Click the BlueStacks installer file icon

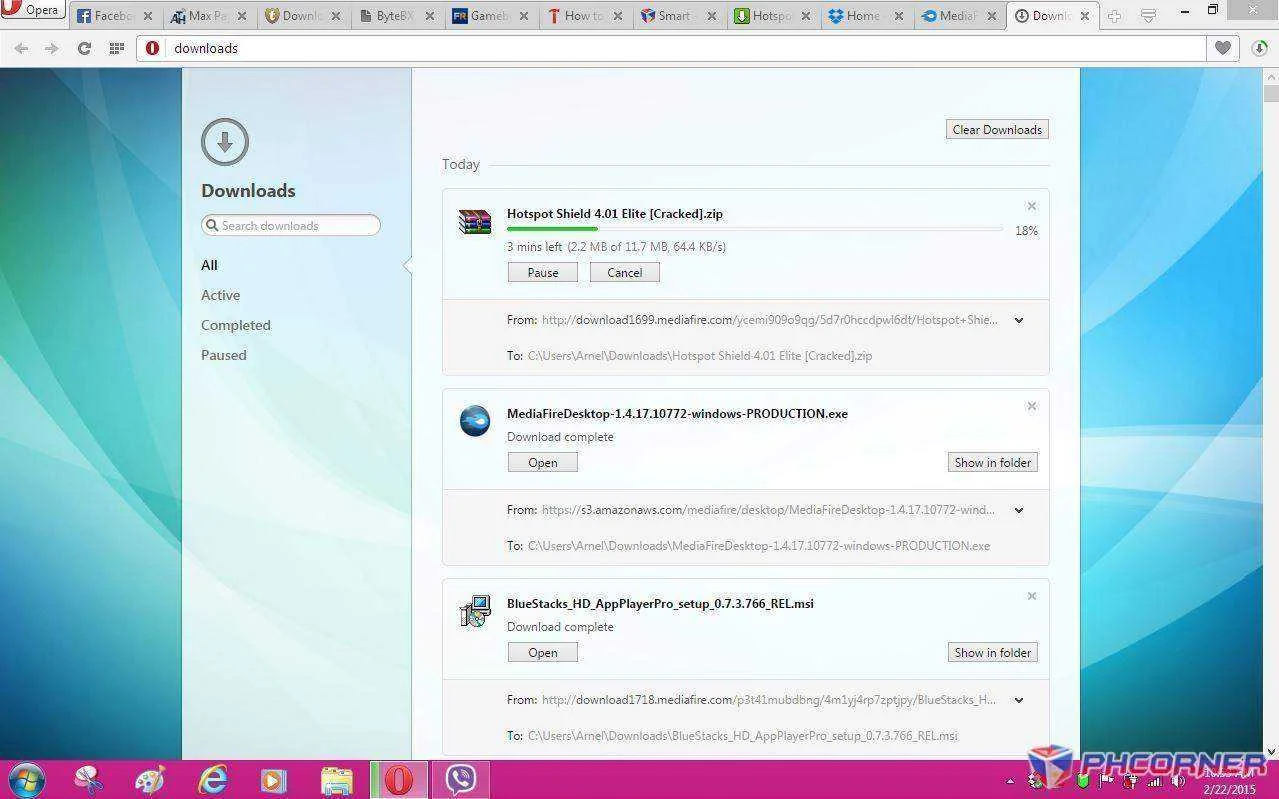[474, 611]
